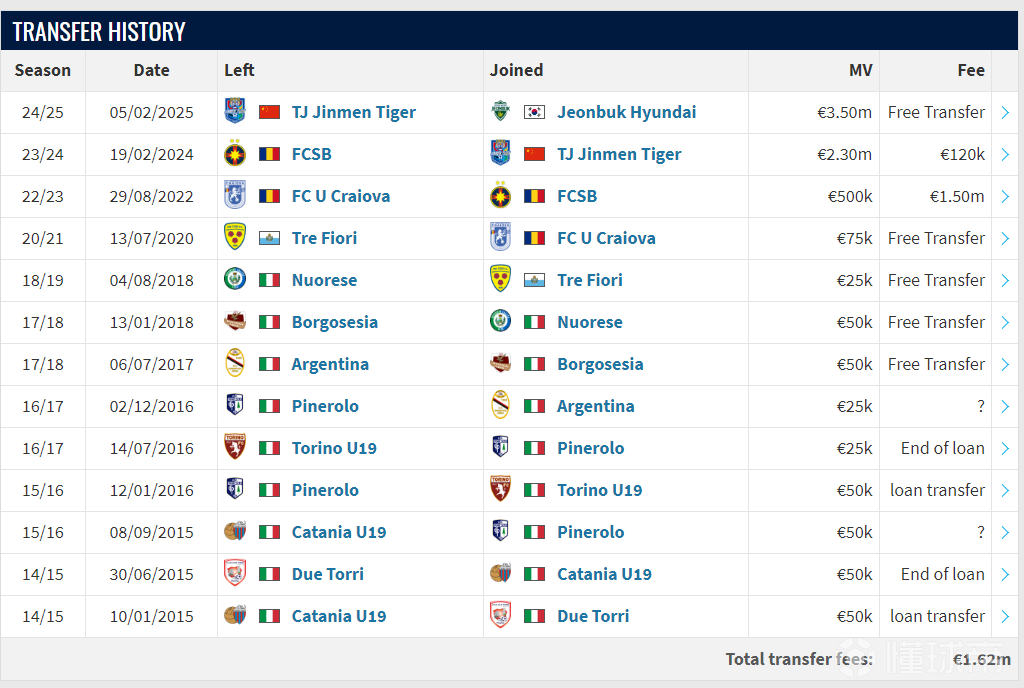Click the South Korea flag icon
The image size is (1024, 688).
(x=534, y=112)
